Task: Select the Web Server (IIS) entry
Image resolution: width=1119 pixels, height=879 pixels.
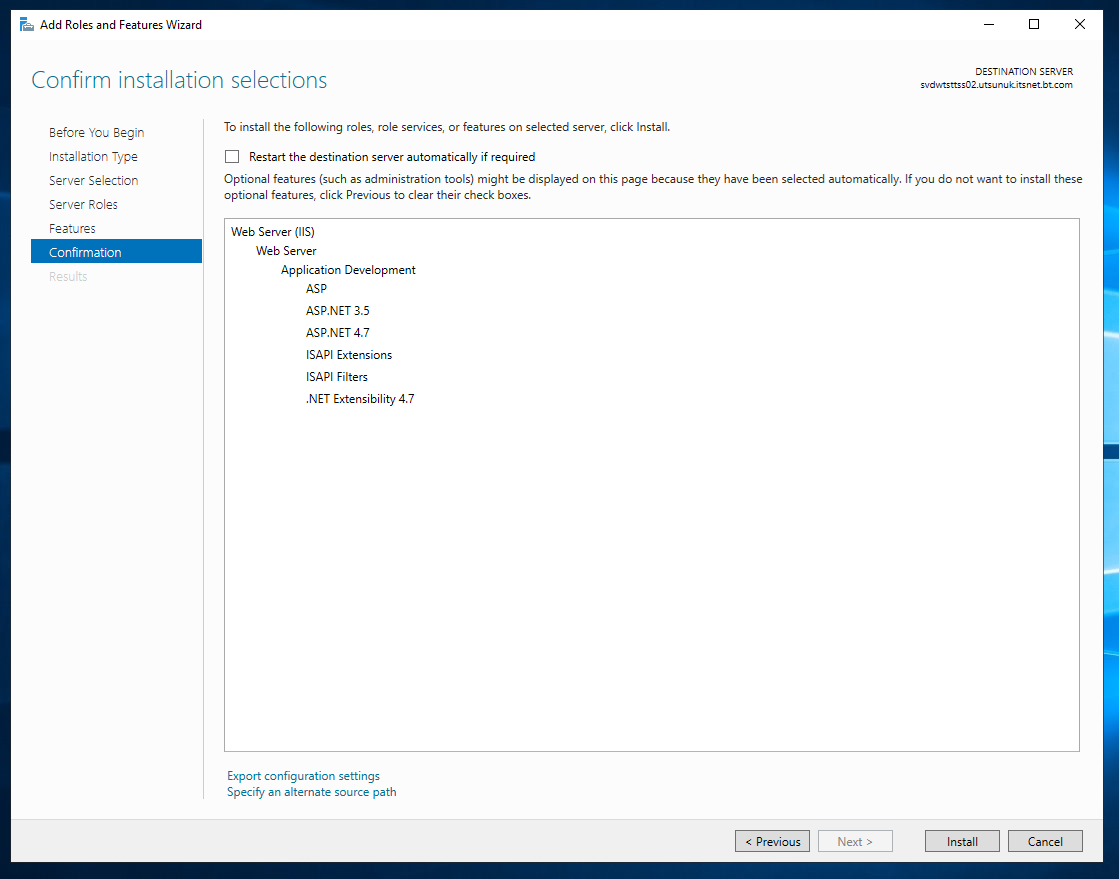Action: coord(273,232)
